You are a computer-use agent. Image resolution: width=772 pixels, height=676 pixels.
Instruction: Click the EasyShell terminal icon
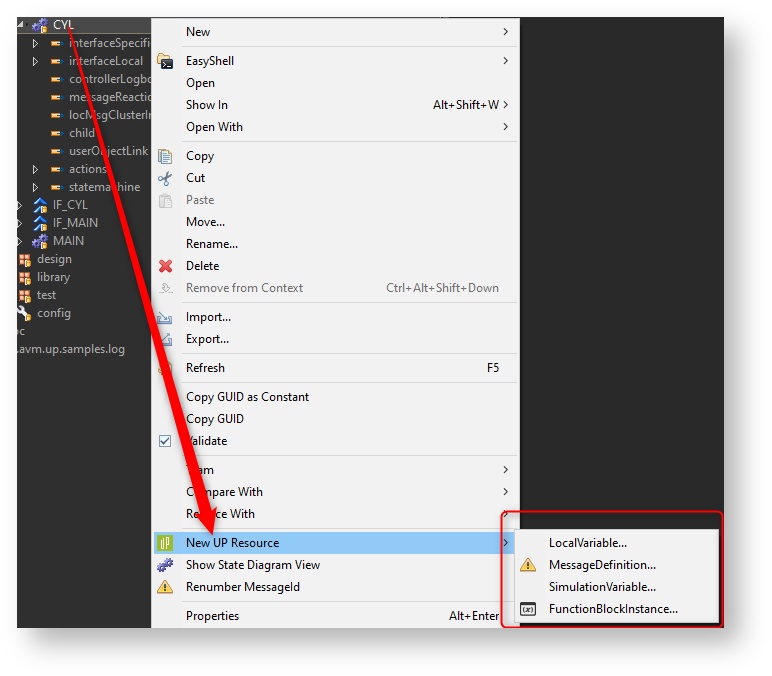(x=165, y=61)
